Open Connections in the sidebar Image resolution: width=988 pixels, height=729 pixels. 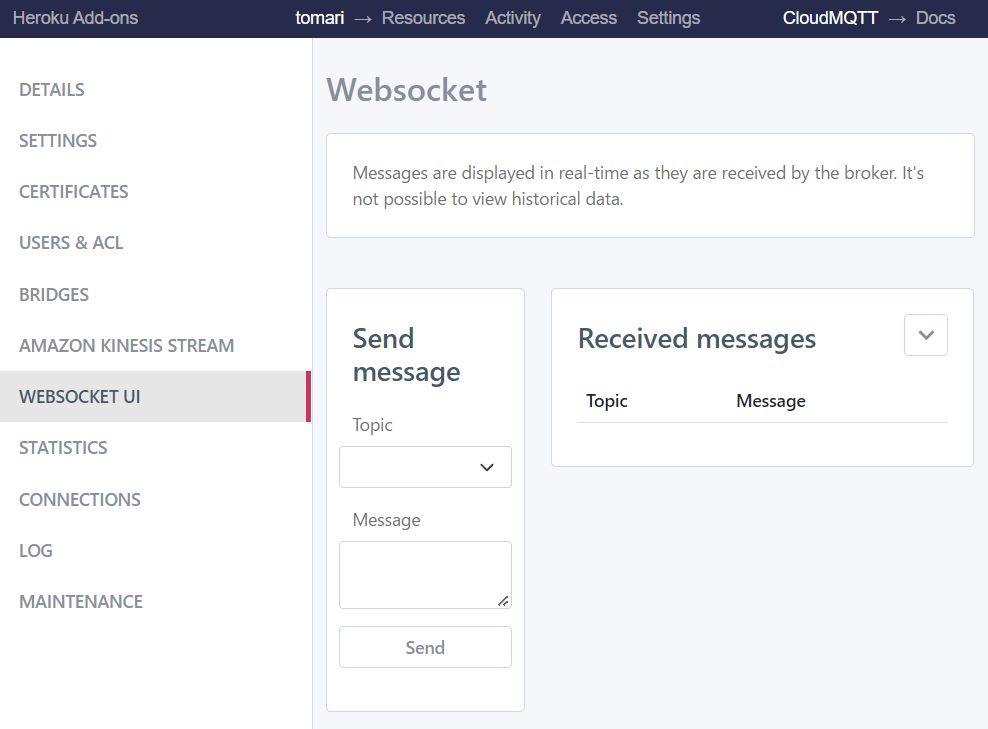pyautogui.click(x=80, y=500)
